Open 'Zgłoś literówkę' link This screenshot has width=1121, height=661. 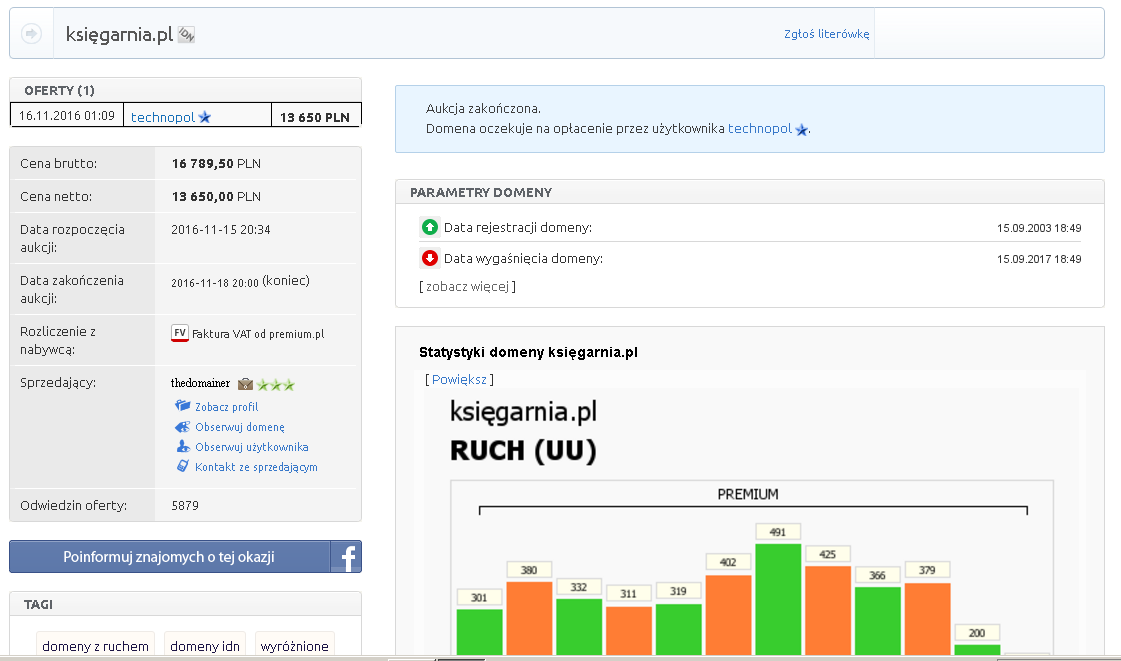click(x=826, y=34)
